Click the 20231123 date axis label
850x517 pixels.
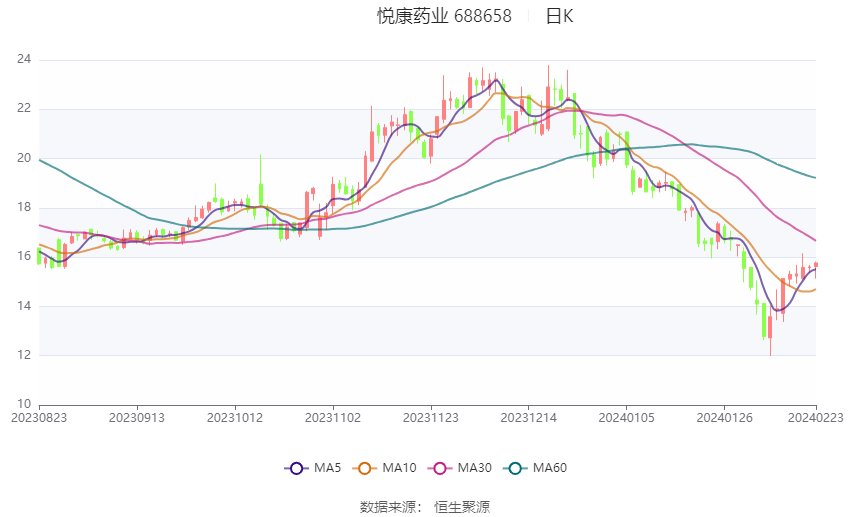coord(430,418)
